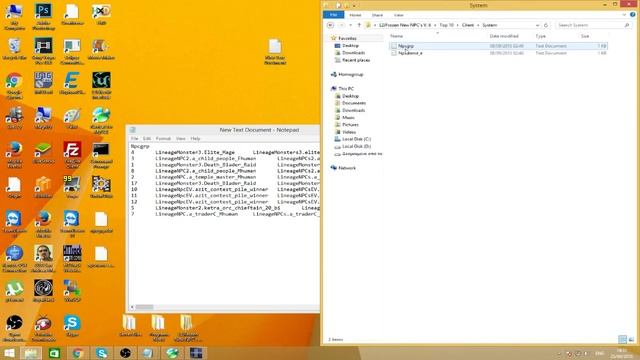Sort files by Type column header
The height and width of the screenshot is (360, 640).
click(x=540, y=36)
